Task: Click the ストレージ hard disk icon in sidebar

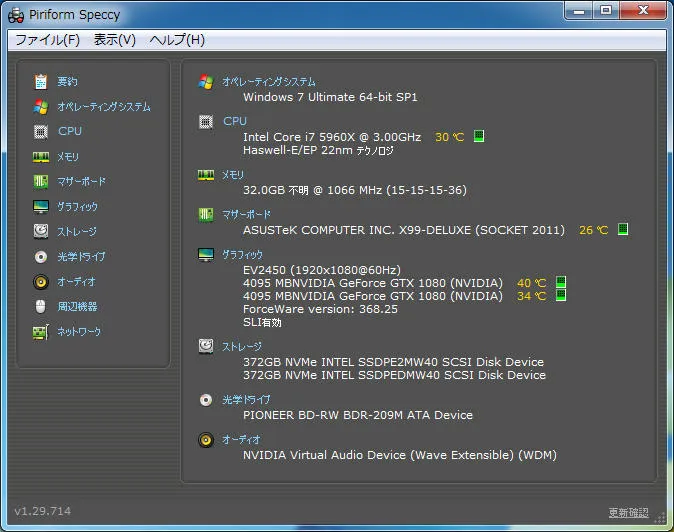Action: click(x=41, y=231)
